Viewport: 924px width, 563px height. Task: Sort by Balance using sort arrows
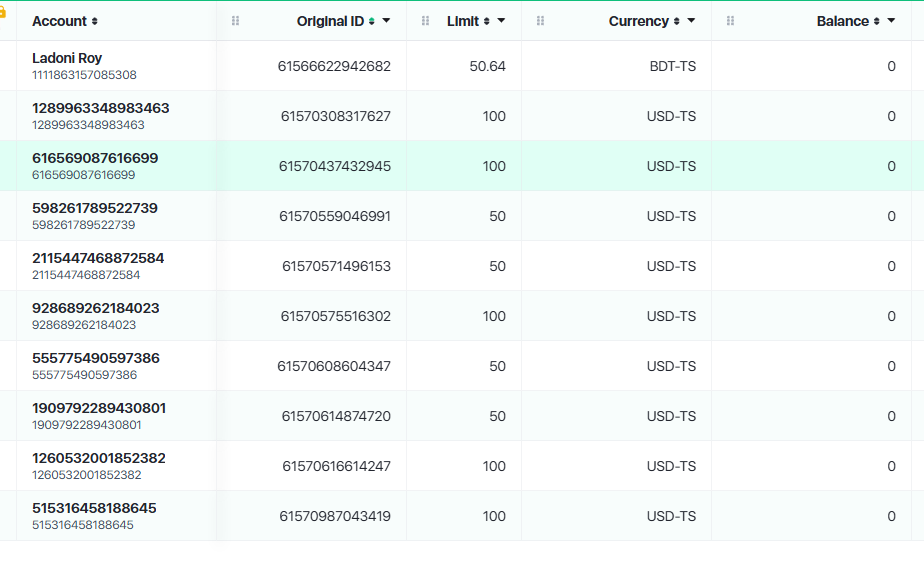pyautogui.click(x=877, y=21)
